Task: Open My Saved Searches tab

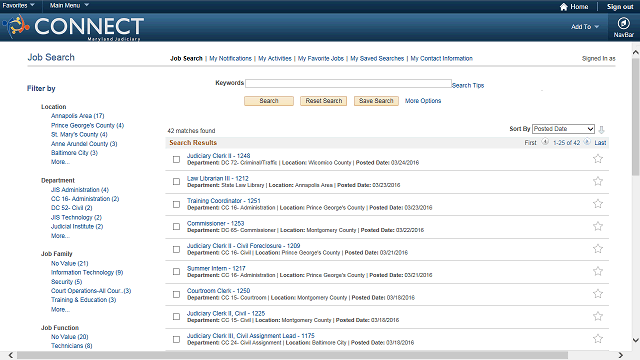Action: point(377,58)
